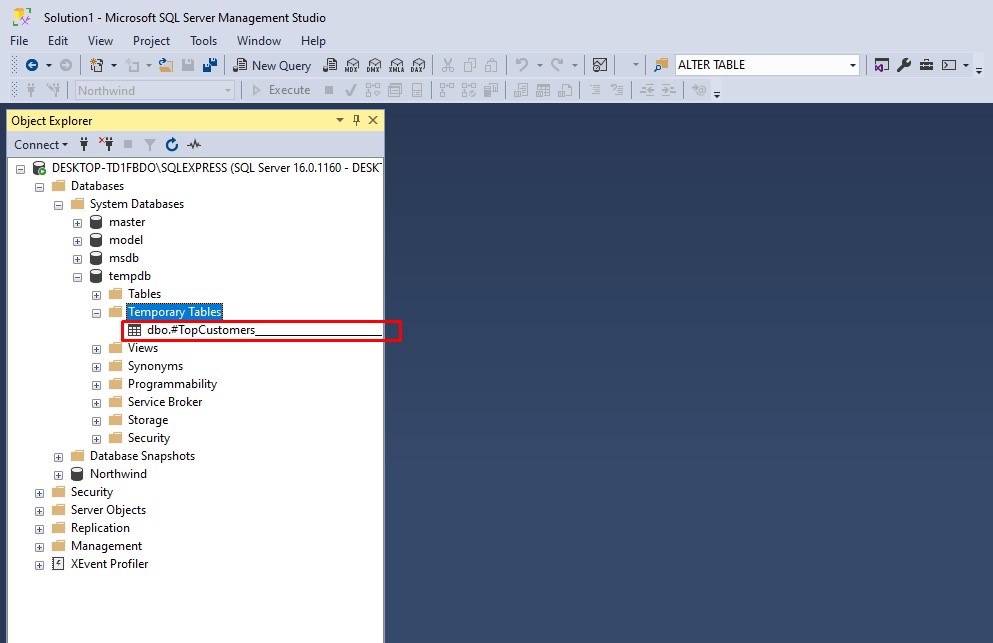Pin the Object Explorer panel
993x643 pixels.
point(357,120)
